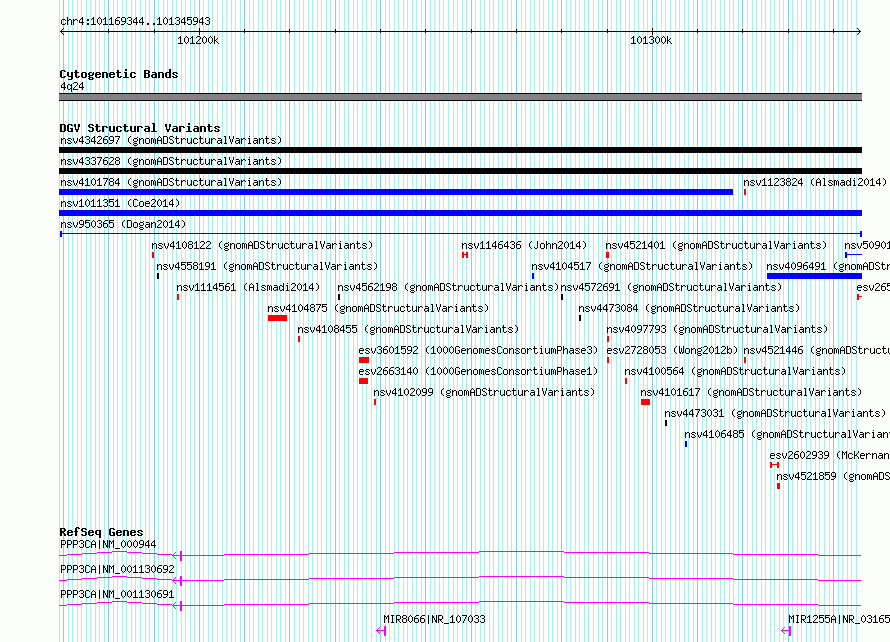
Task: Open nsv4101617 variant label
Action: pos(752,392)
